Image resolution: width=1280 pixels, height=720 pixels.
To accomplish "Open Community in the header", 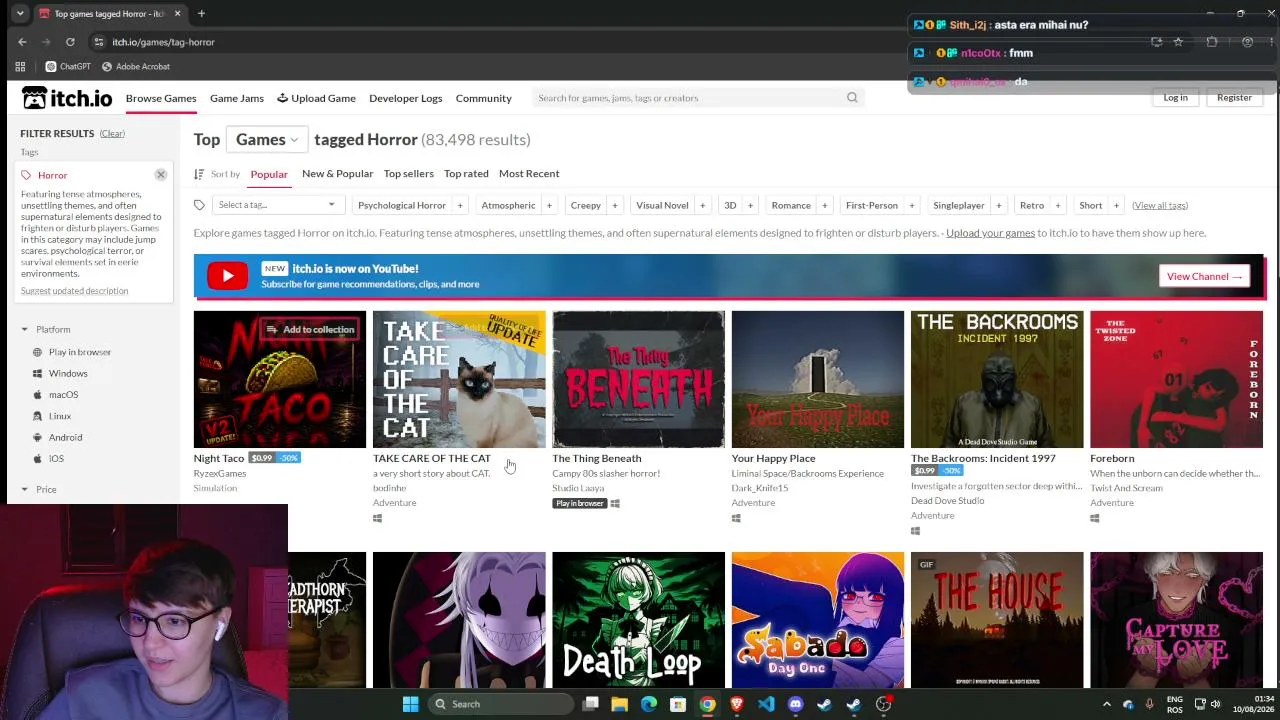I will pyautogui.click(x=484, y=98).
